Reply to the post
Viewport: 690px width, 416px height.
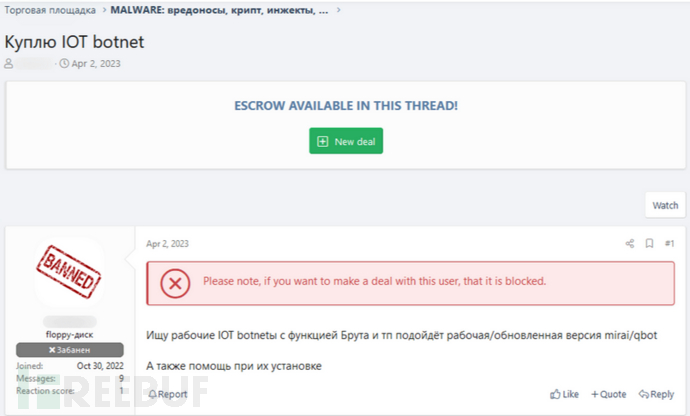pyautogui.click(x=656, y=394)
